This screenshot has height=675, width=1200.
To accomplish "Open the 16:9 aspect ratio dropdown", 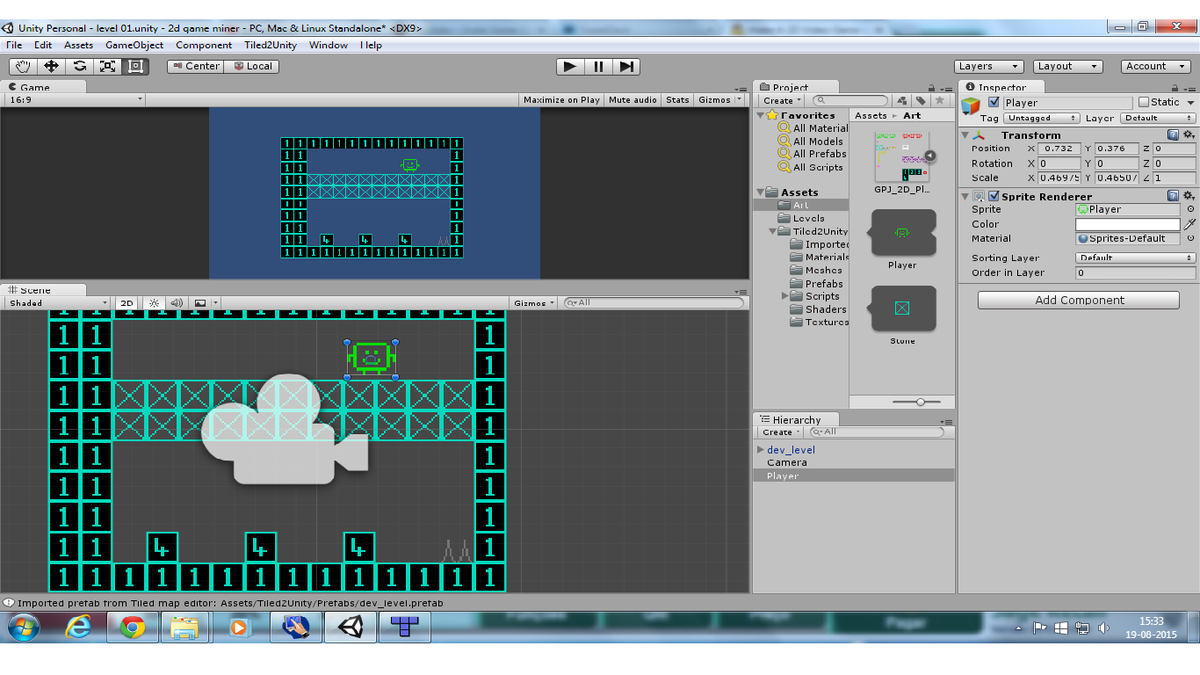I will coord(76,100).
